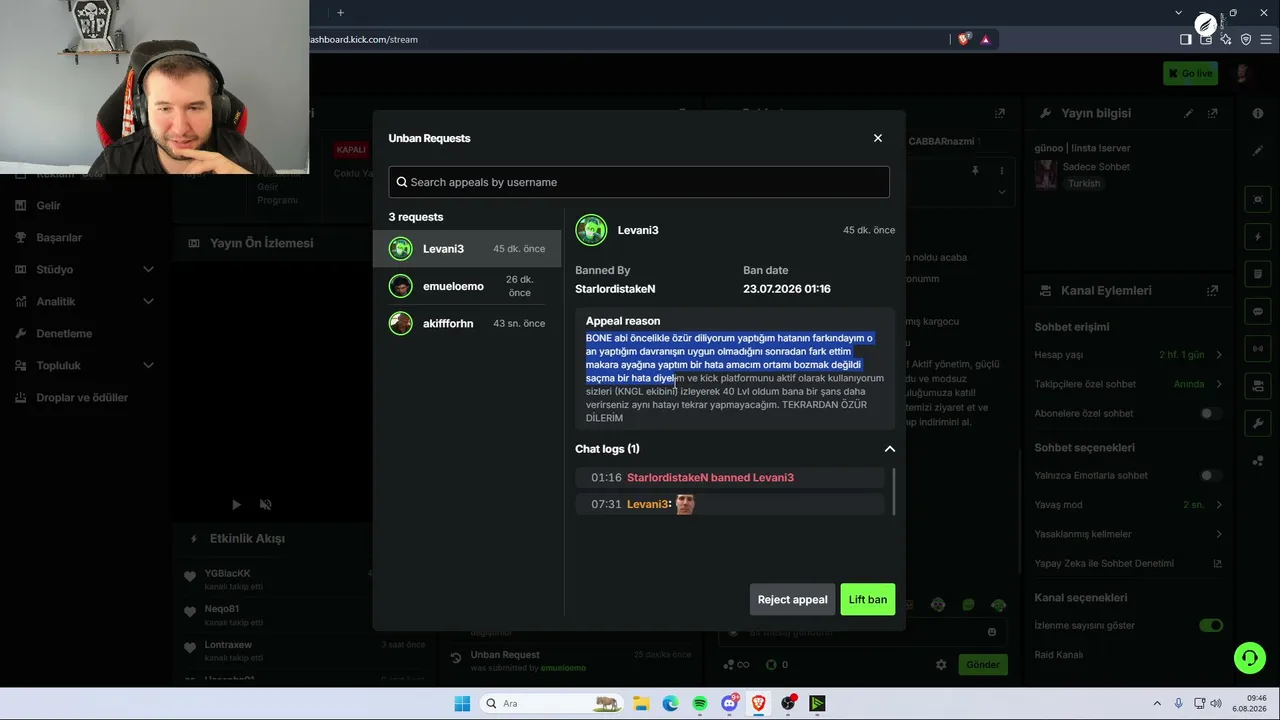Open Denetleme sidebar item

tap(64, 333)
